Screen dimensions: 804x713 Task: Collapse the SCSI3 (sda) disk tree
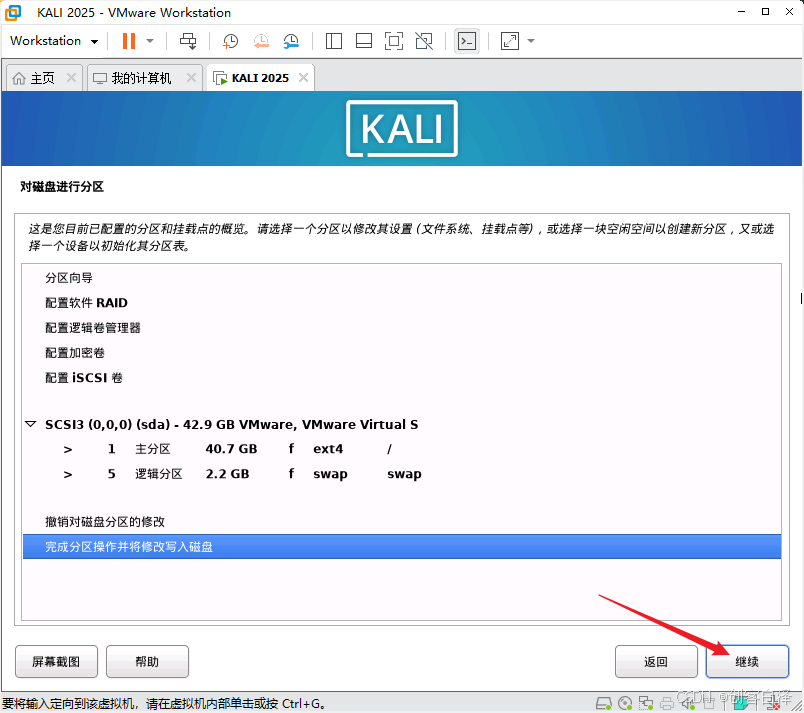click(x=31, y=424)
